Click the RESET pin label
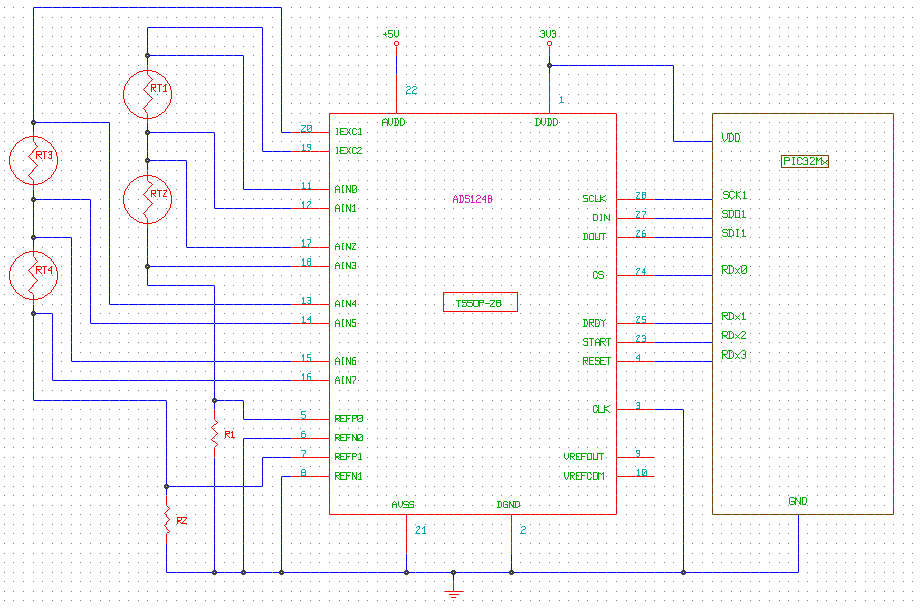 [x=597, y=362]
